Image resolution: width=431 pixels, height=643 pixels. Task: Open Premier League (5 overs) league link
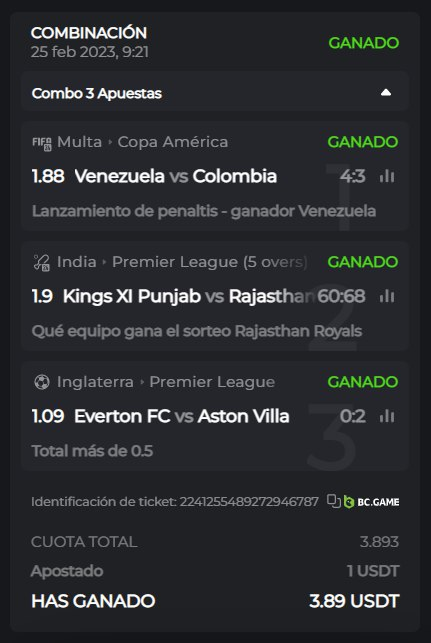[210, 262]
